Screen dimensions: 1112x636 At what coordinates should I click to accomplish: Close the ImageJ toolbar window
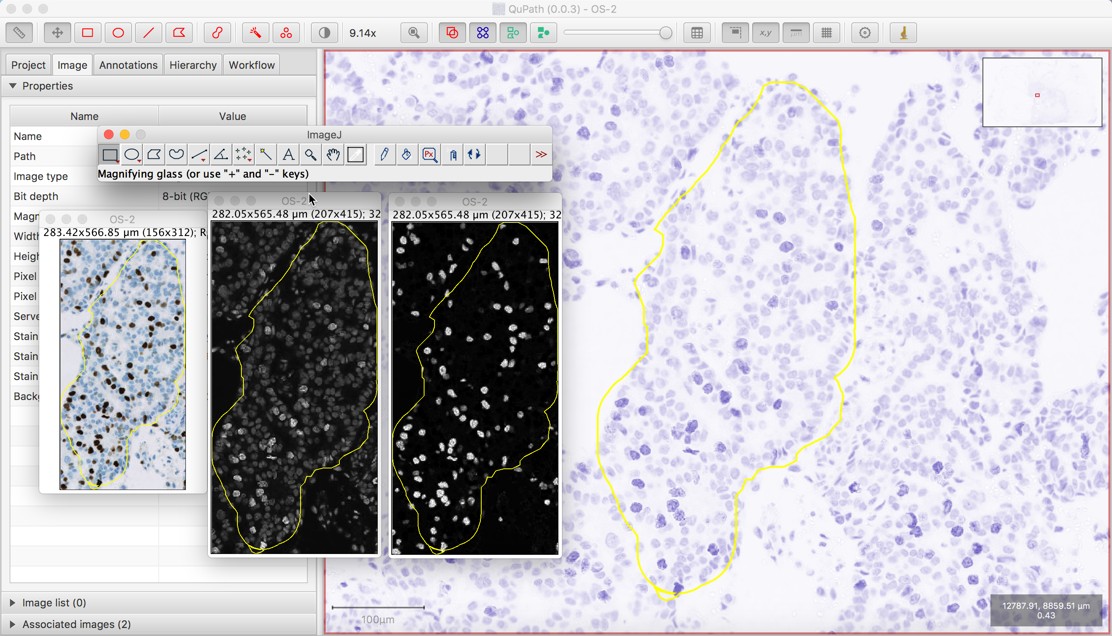pyautogui.click(x=109, y=135)
